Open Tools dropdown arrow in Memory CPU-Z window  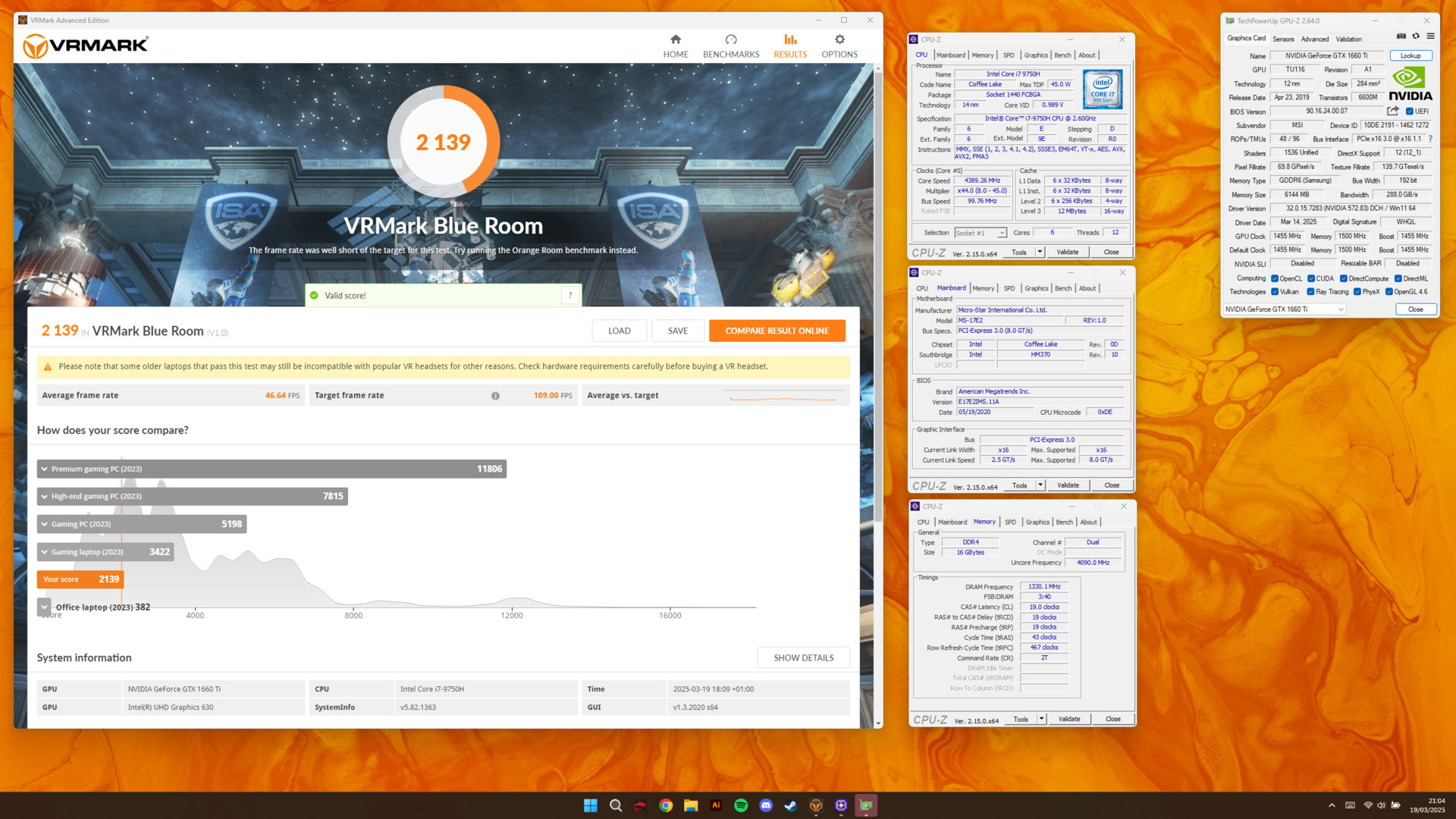tap(1042, 719)
